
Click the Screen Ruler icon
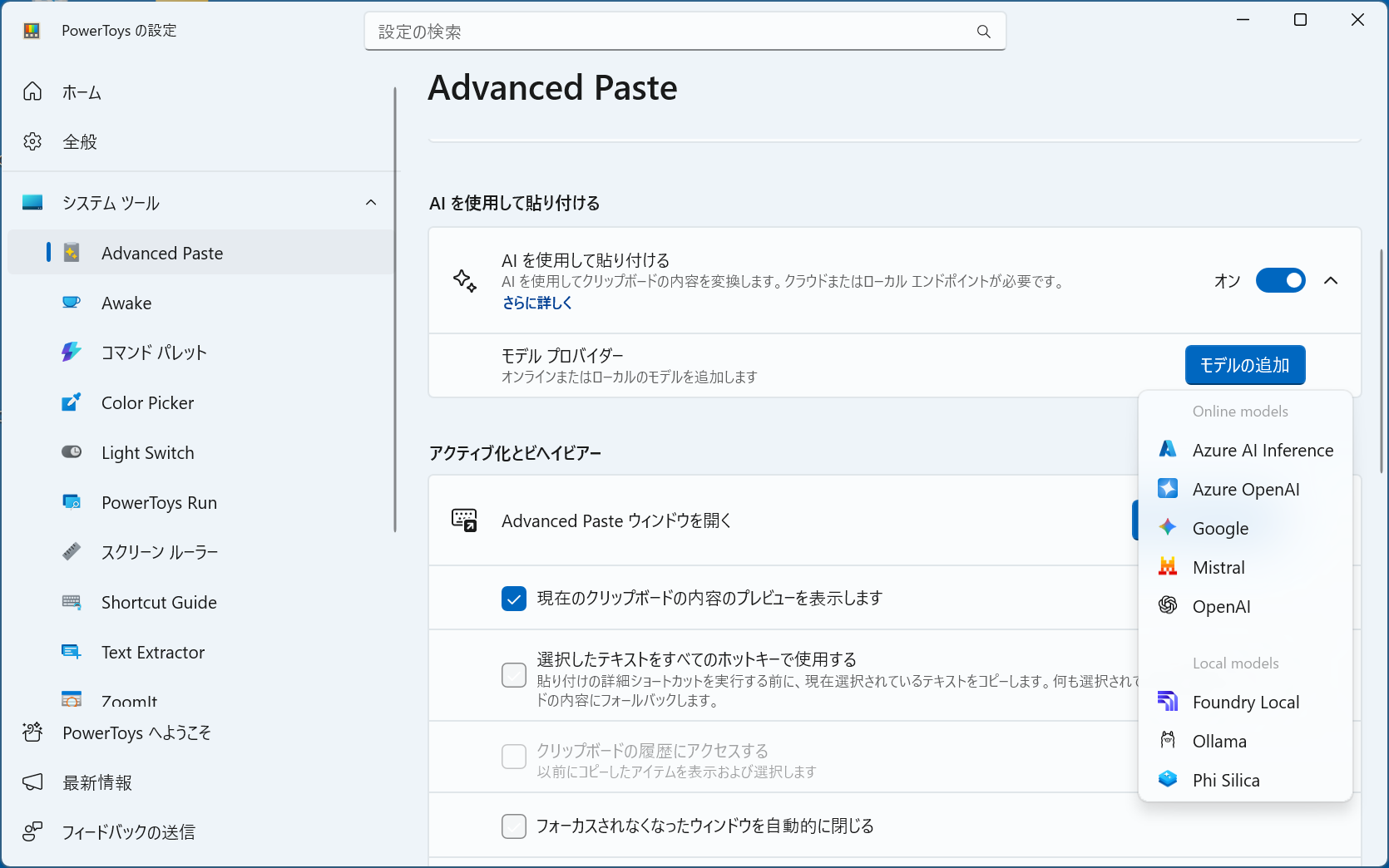(x=72, y=551)
